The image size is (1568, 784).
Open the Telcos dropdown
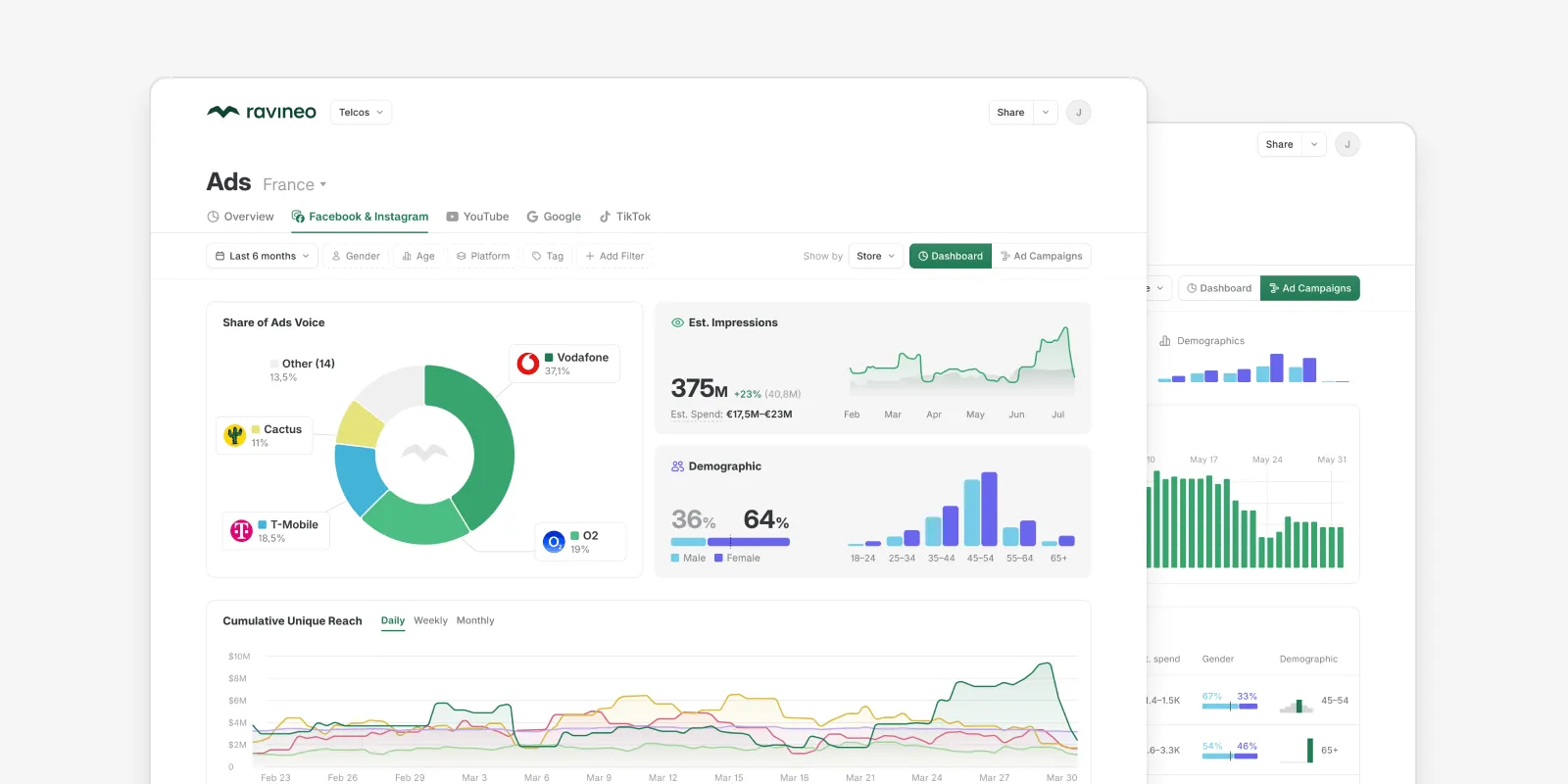tap(362, 113)
